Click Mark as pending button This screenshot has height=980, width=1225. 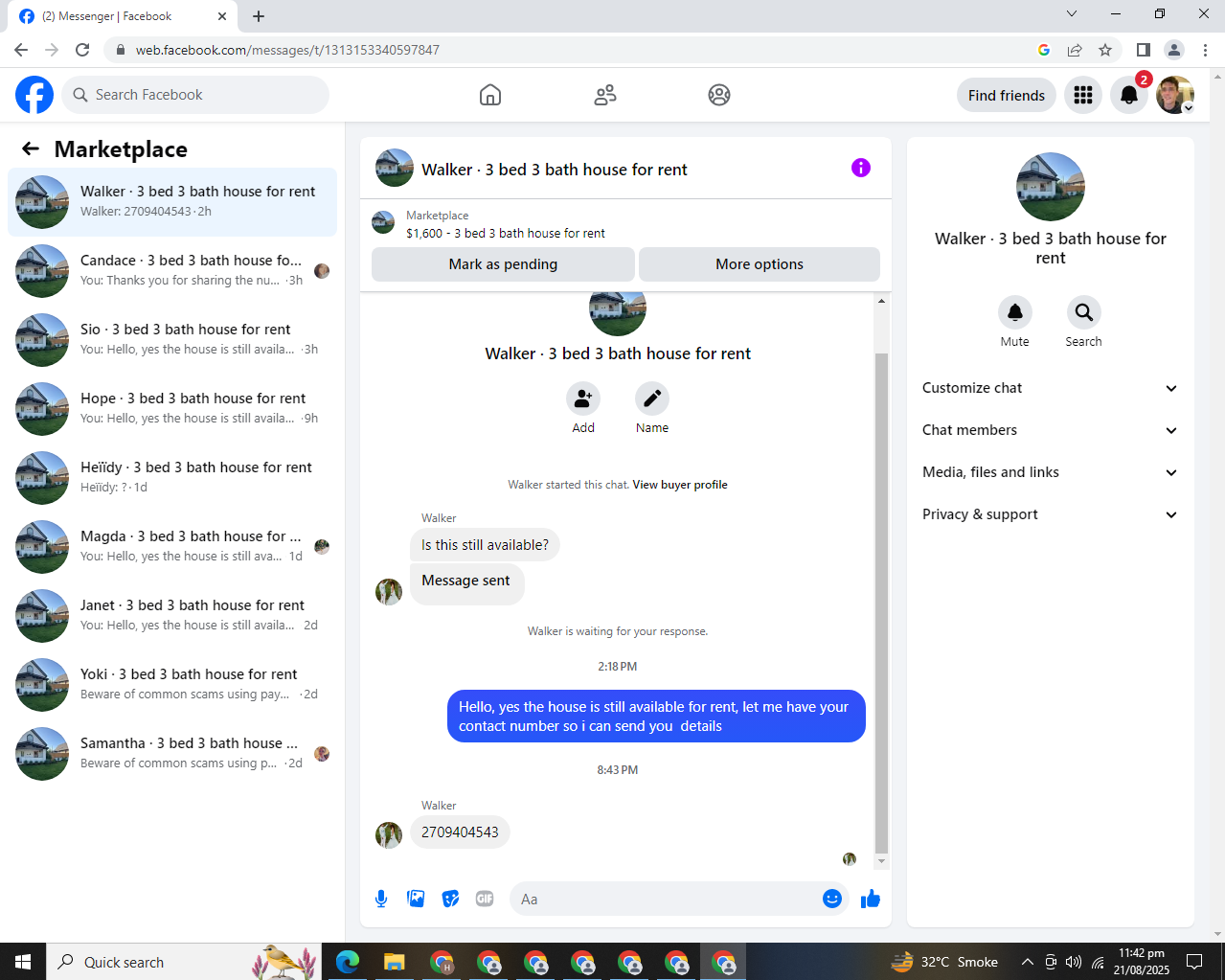(x=503, y=264)
